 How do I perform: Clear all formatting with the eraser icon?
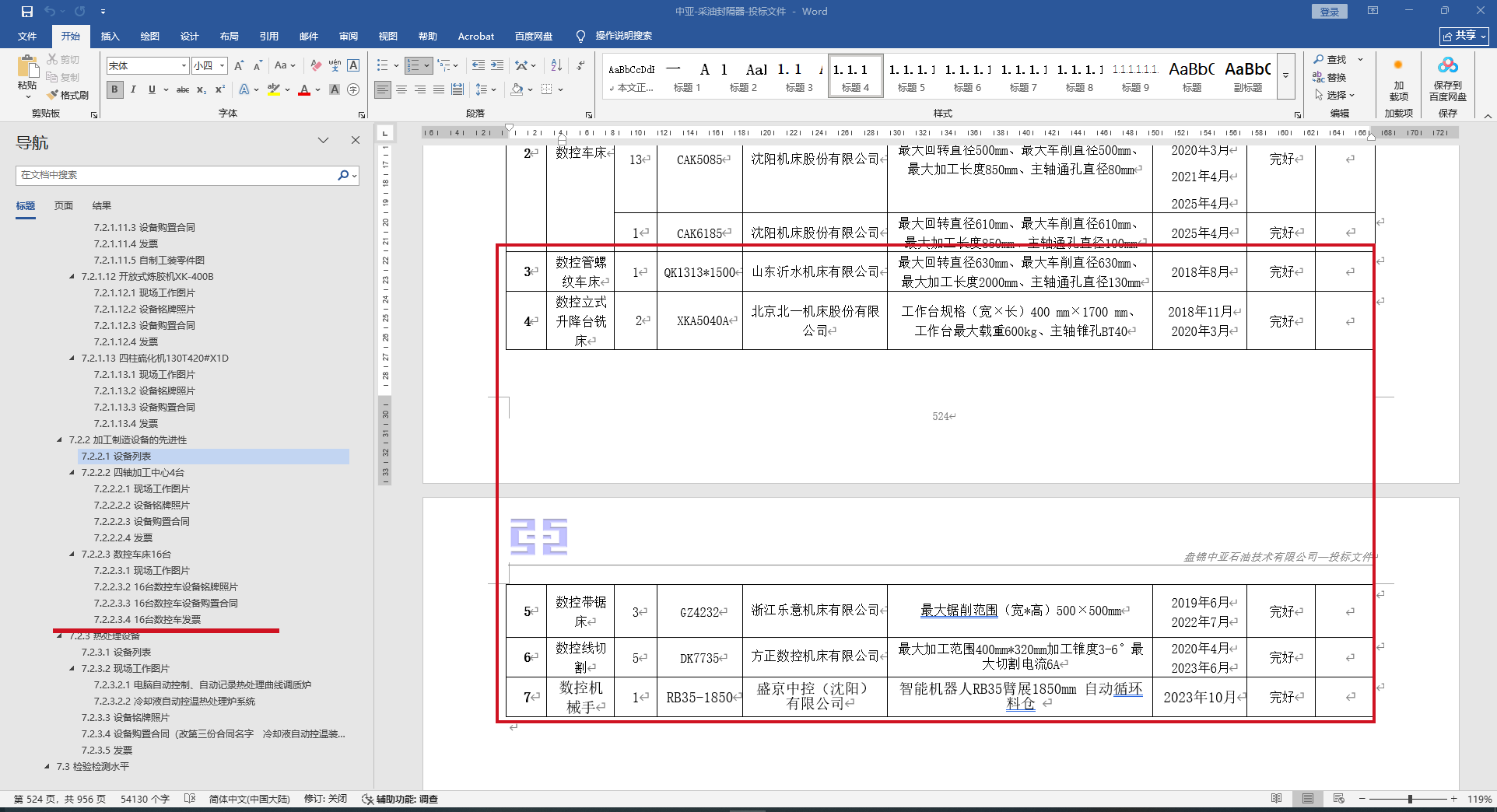tap(316, 66)
